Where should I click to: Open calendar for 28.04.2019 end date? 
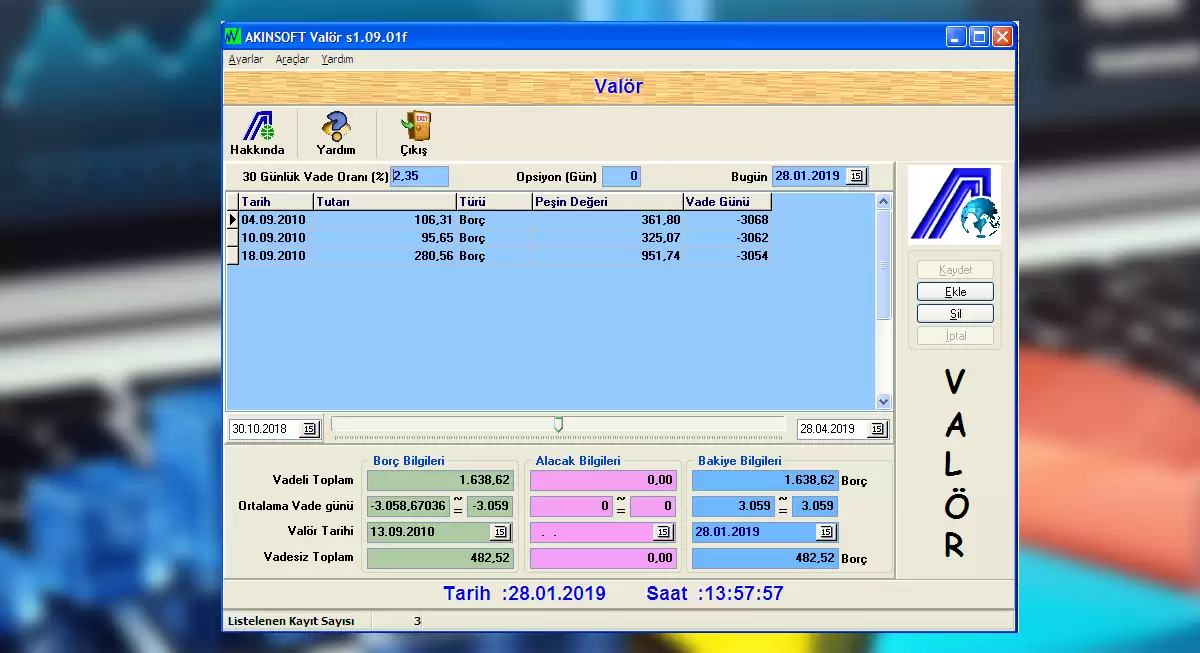(876, 429)
